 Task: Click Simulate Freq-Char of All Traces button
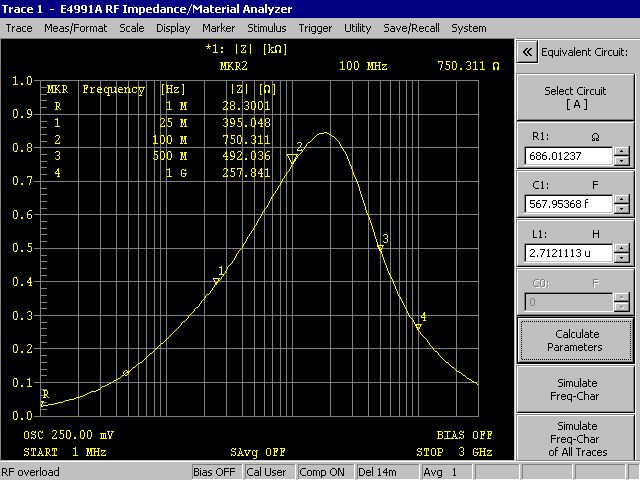(576, 438)
